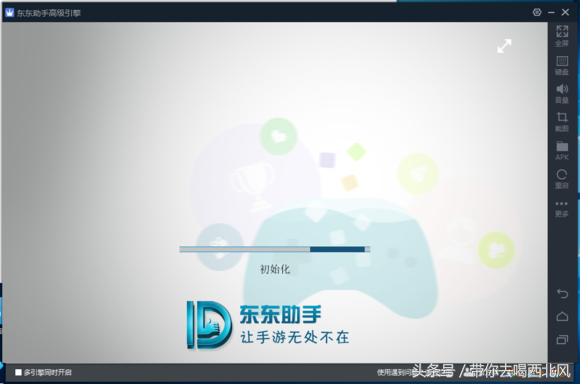Image resolution: width=580 pixels, height=384 pixels.
Task: Open the 键盘 keyboard mapping tool
Action: point(562,65)
